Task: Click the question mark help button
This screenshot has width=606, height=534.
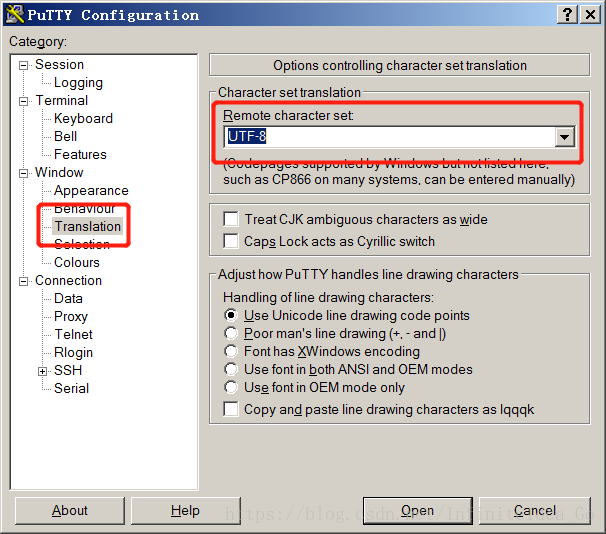Action: pyautogui.click(x=567, y=15)
